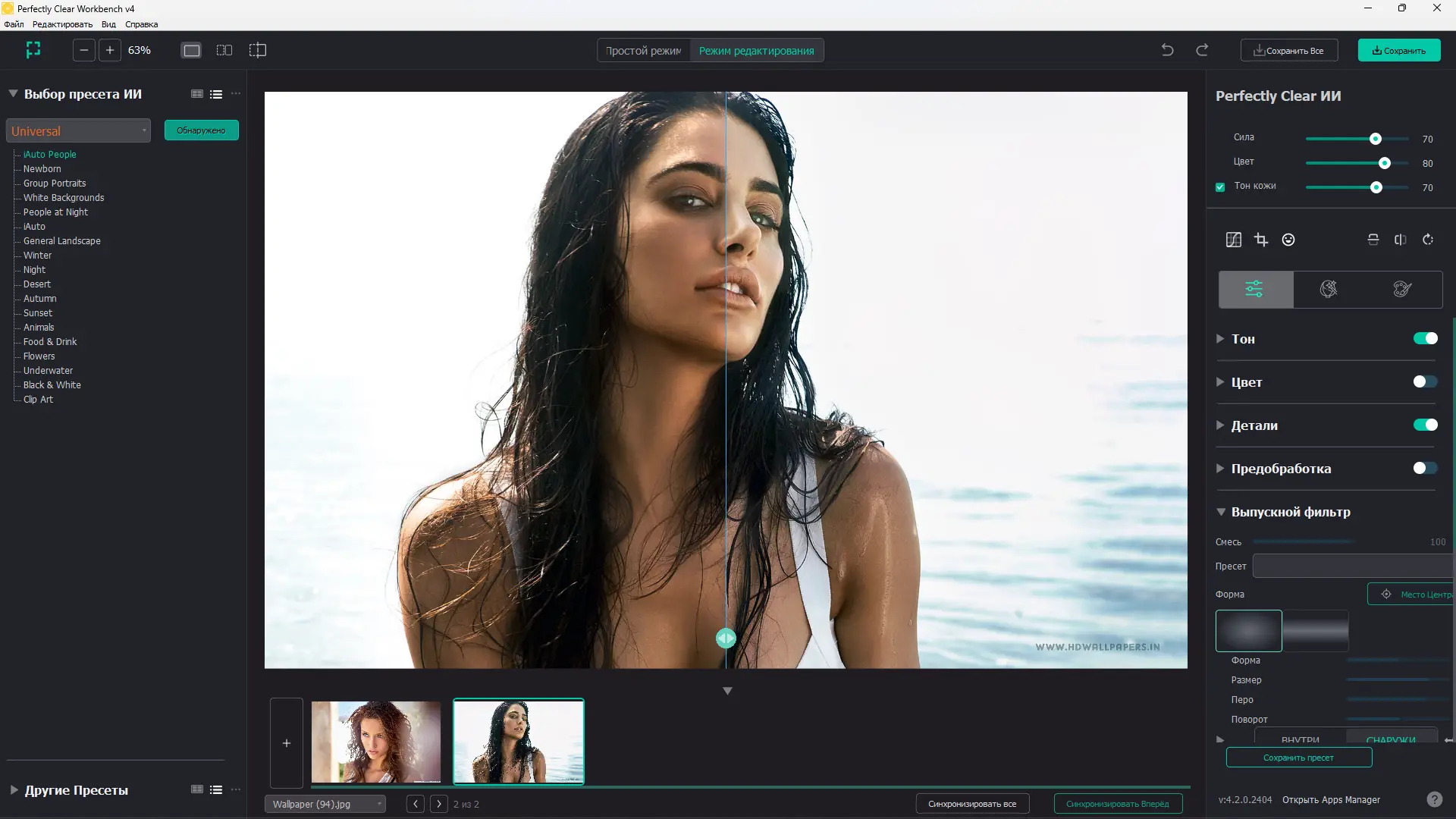This screenshot has width=1456, height=819.
Task: Click the Сохранить Все button
Action: click(1288, 51)
